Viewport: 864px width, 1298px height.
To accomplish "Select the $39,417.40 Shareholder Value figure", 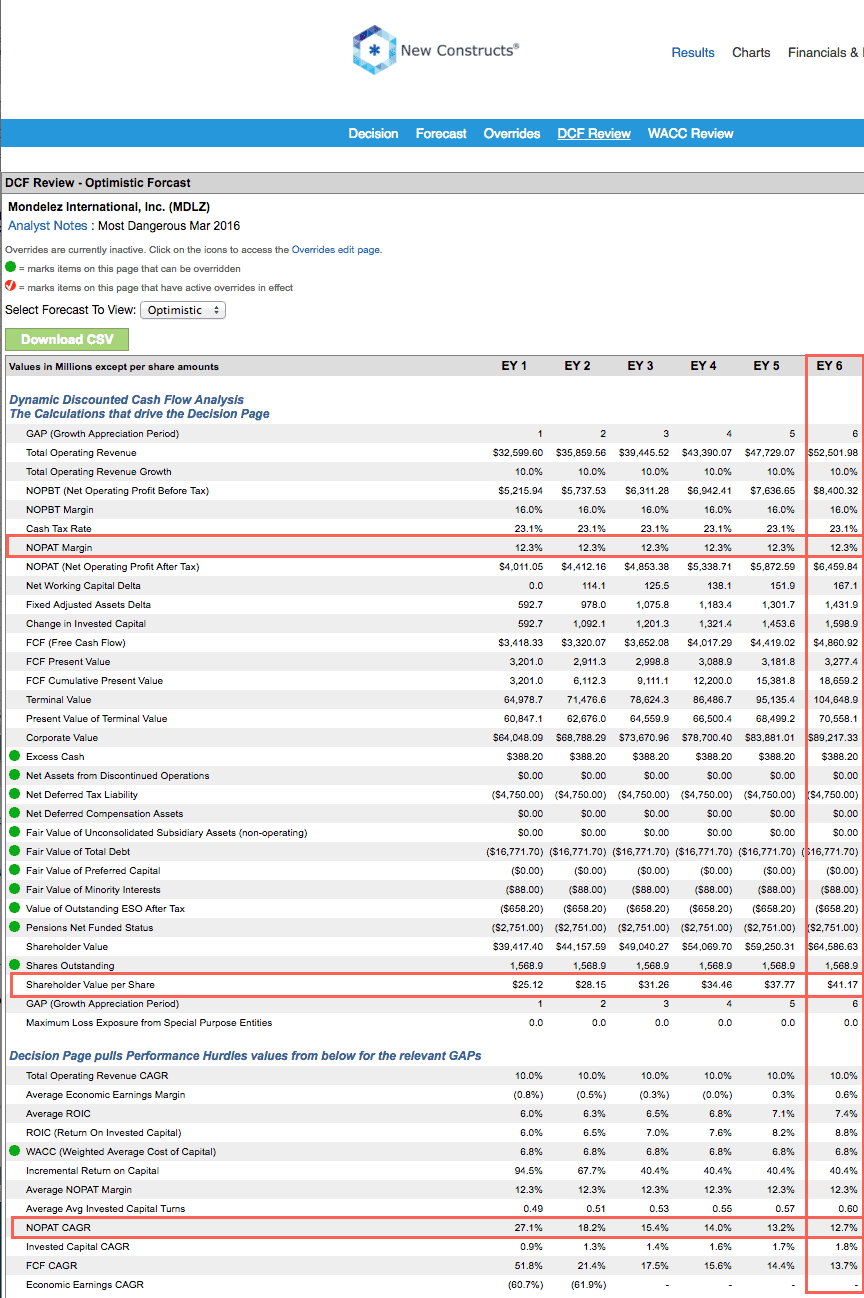I will (x=518, y=946).
